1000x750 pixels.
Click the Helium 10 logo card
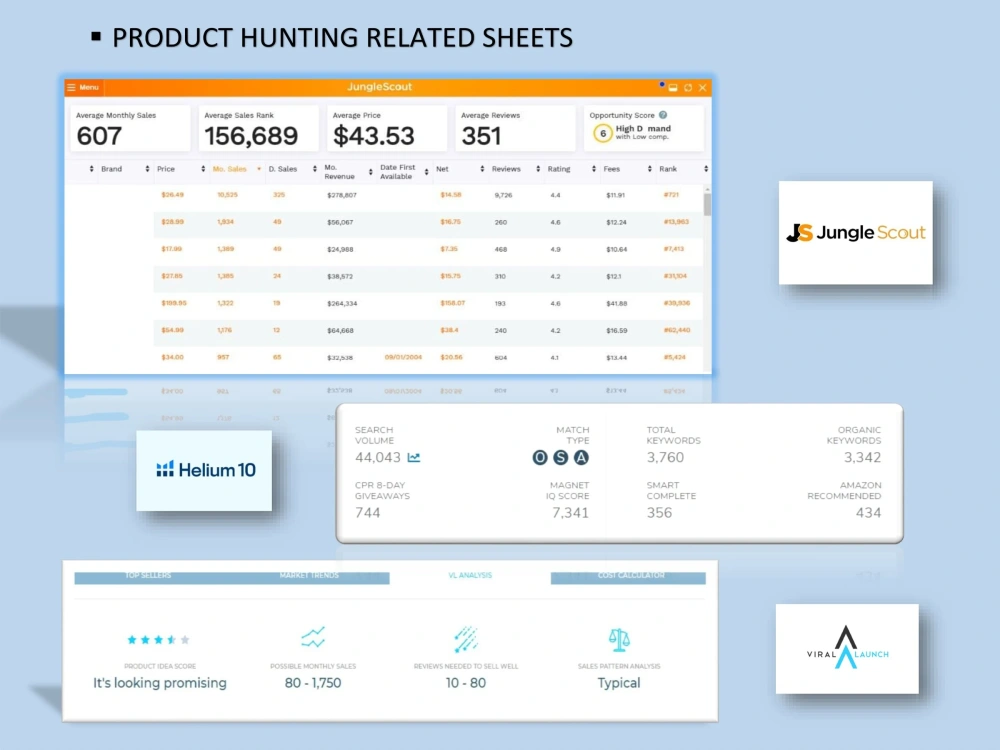tap(204, 471)
